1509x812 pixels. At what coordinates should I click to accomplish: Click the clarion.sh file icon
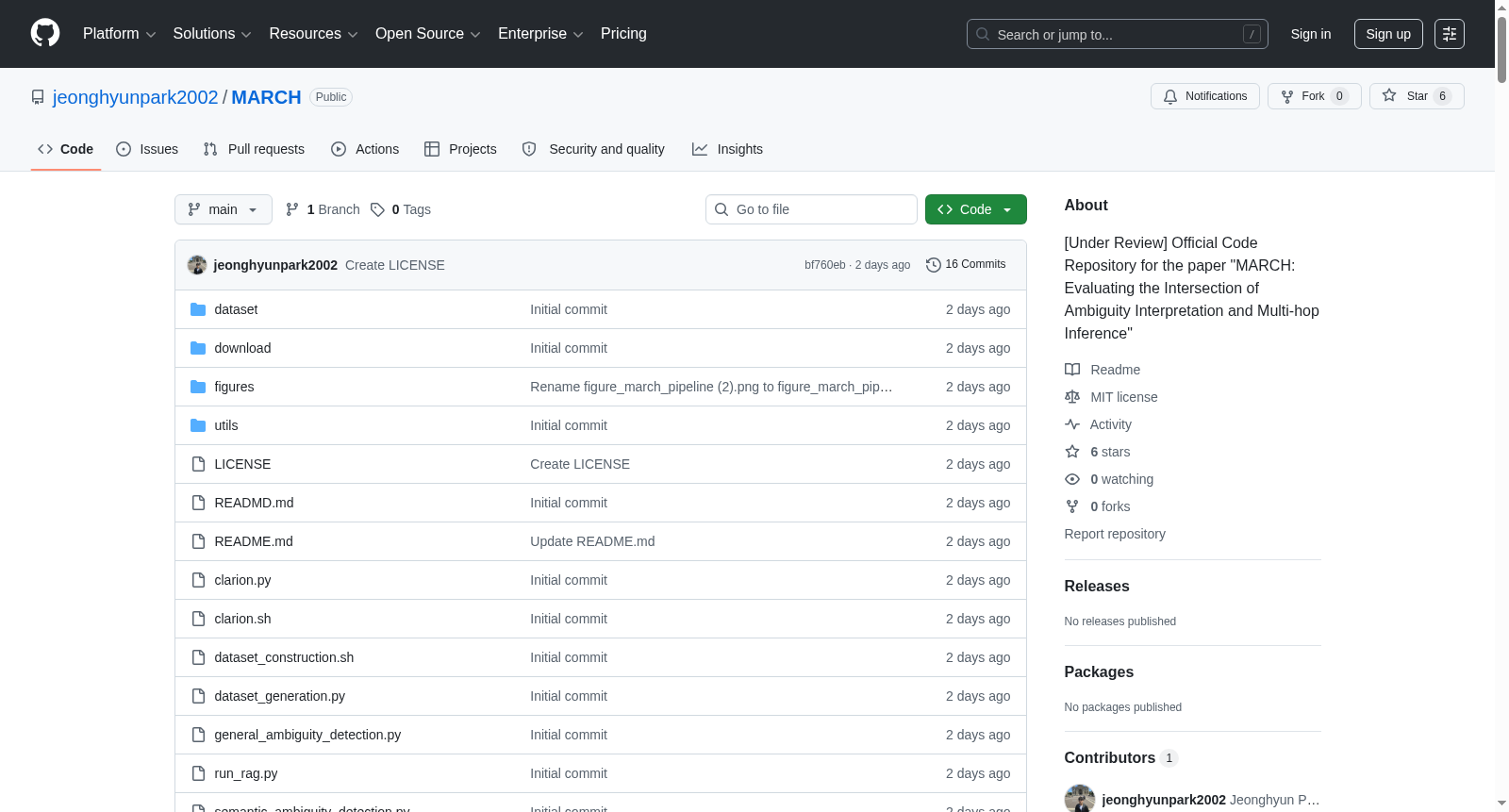point(198,619)
